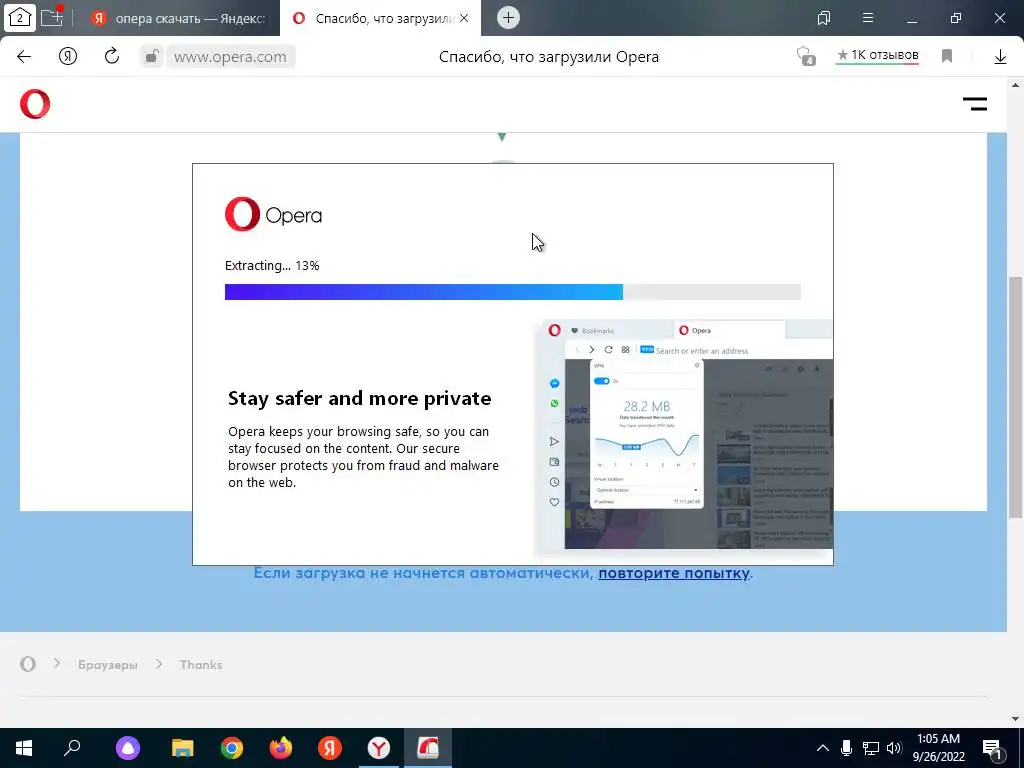
Task: Open the taskbar clock and date
Action: click(x=938, y=748)
